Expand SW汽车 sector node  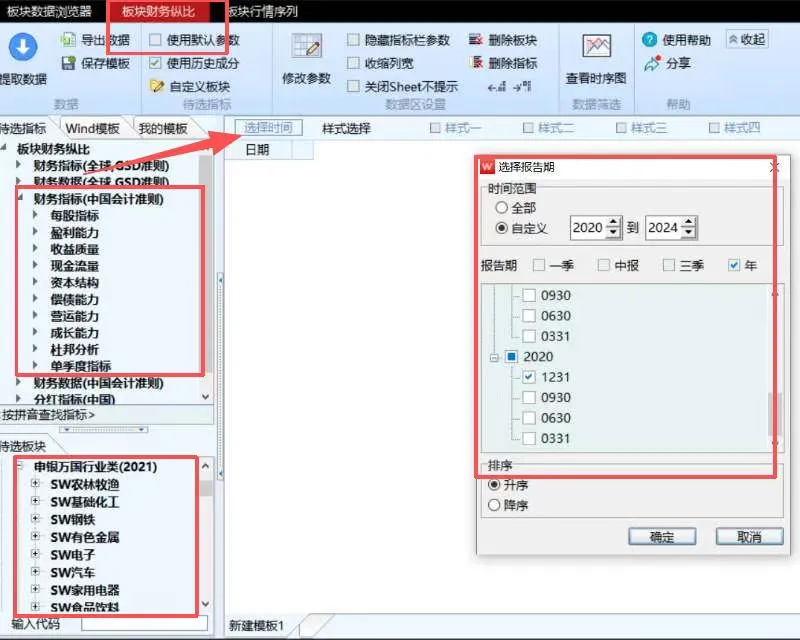35,571
